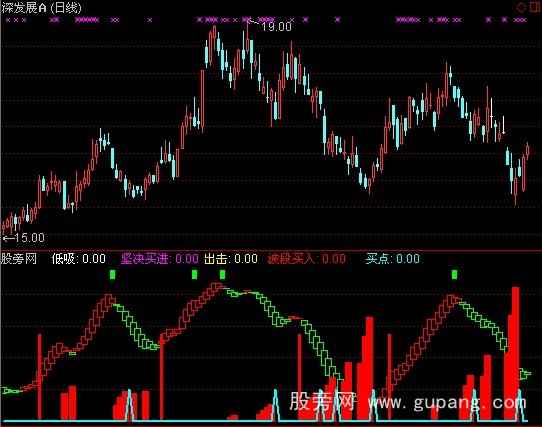This screenshot has width=542, height=427.
Task: Click the candlestick at the 19.00 peak
Action: click(247, 39)
